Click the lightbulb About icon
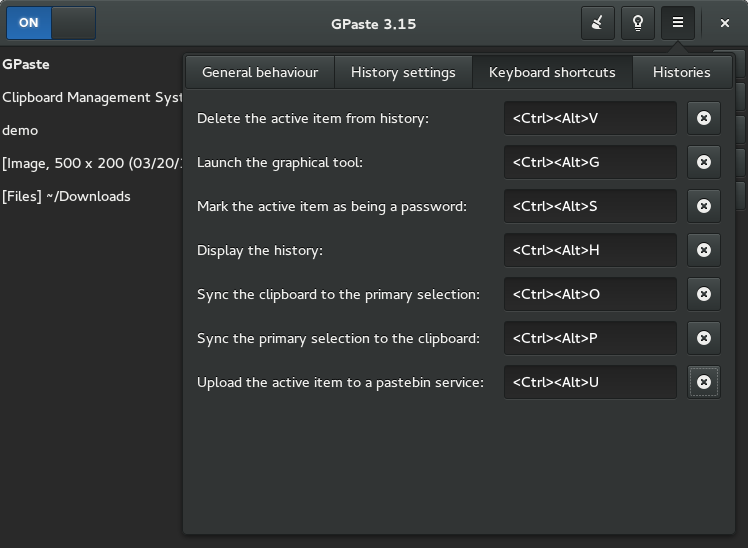 point(638,23)
